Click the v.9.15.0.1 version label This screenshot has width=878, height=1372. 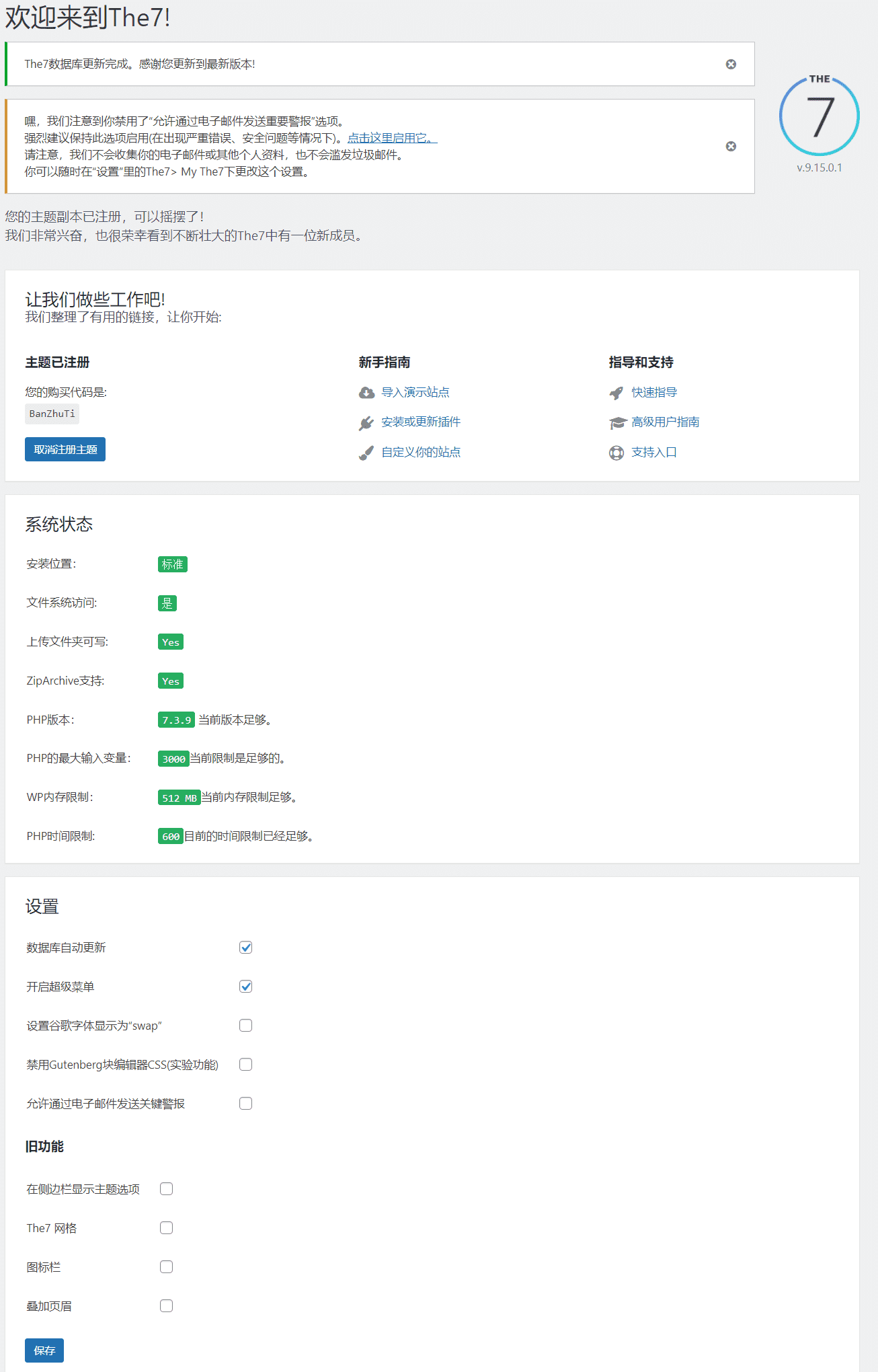(x=820, y=167)
